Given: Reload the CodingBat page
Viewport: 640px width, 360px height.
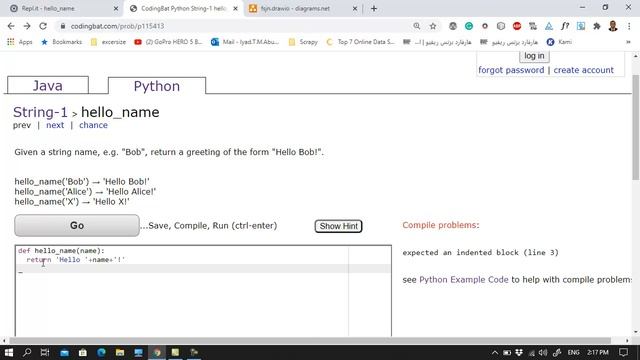Looking at the screenshot, I should click(x=43, y=26).
